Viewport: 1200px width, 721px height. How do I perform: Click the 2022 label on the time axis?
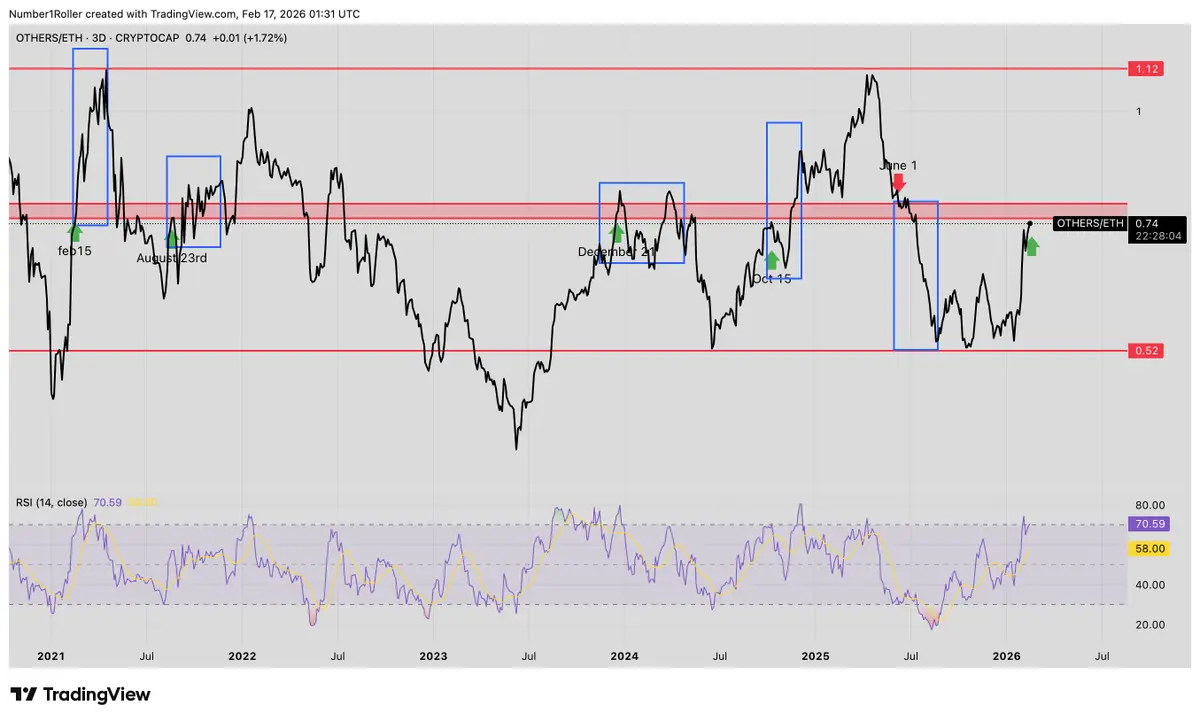click(241, 656)
